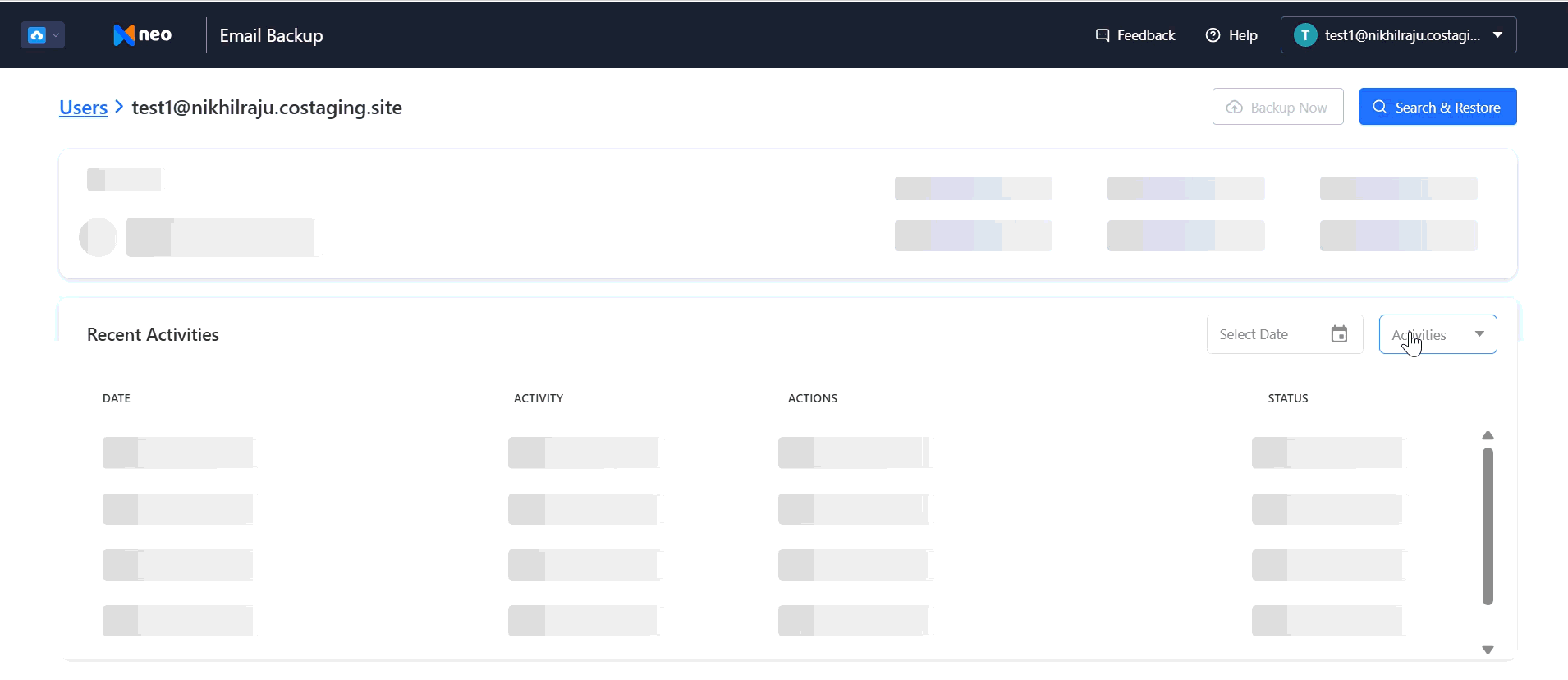Screen dimensions: 1568x680
Task: Click the Neo logo
Action: 142,35
